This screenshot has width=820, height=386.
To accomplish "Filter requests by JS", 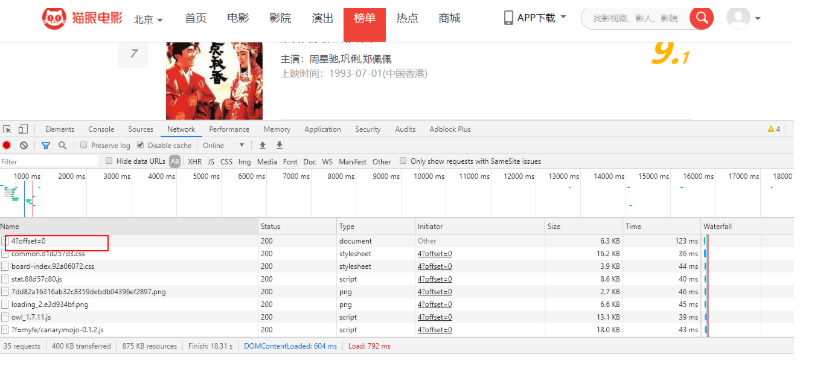I will 211,162.
